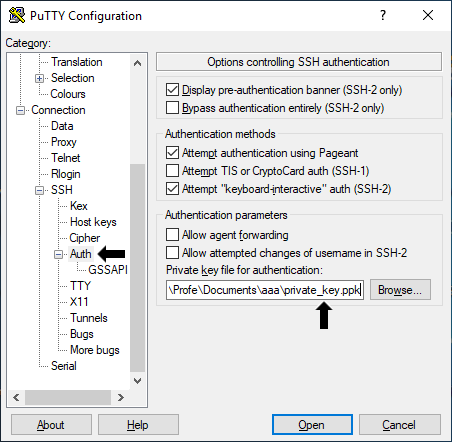Select the GSSAPI category

108,270
